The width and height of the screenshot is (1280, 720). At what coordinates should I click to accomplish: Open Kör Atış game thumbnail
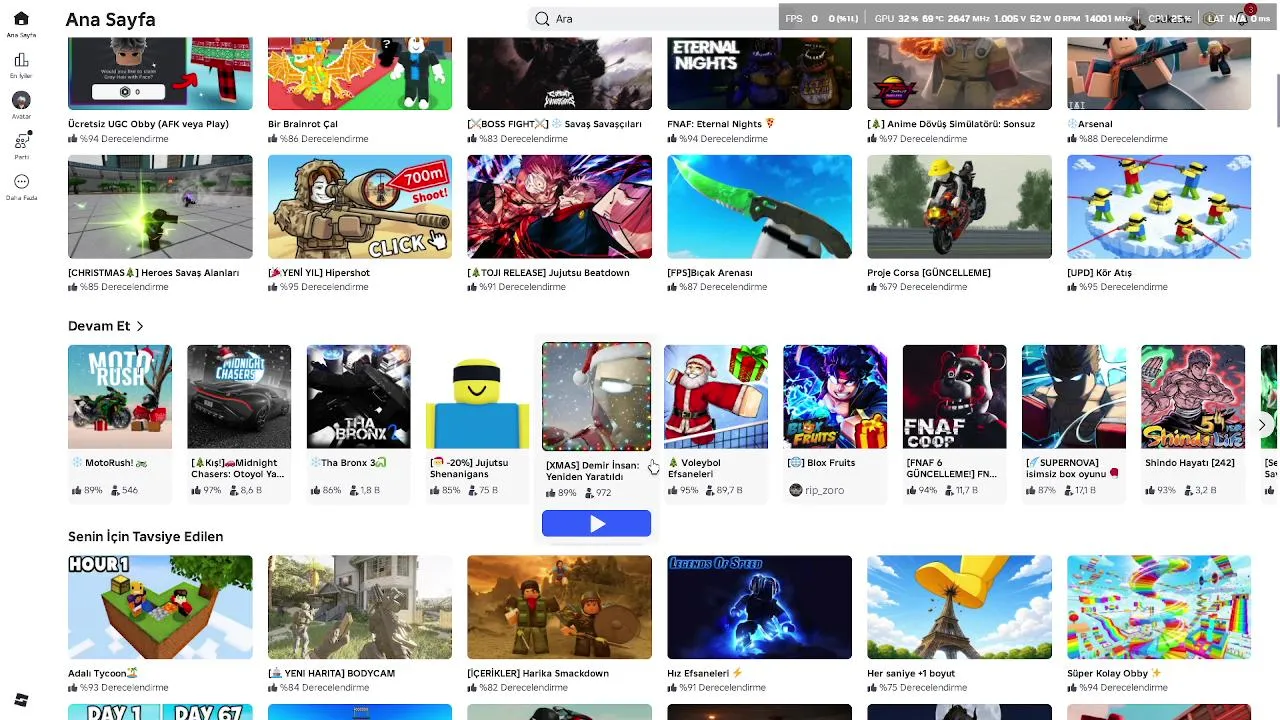click(1159, 207)
